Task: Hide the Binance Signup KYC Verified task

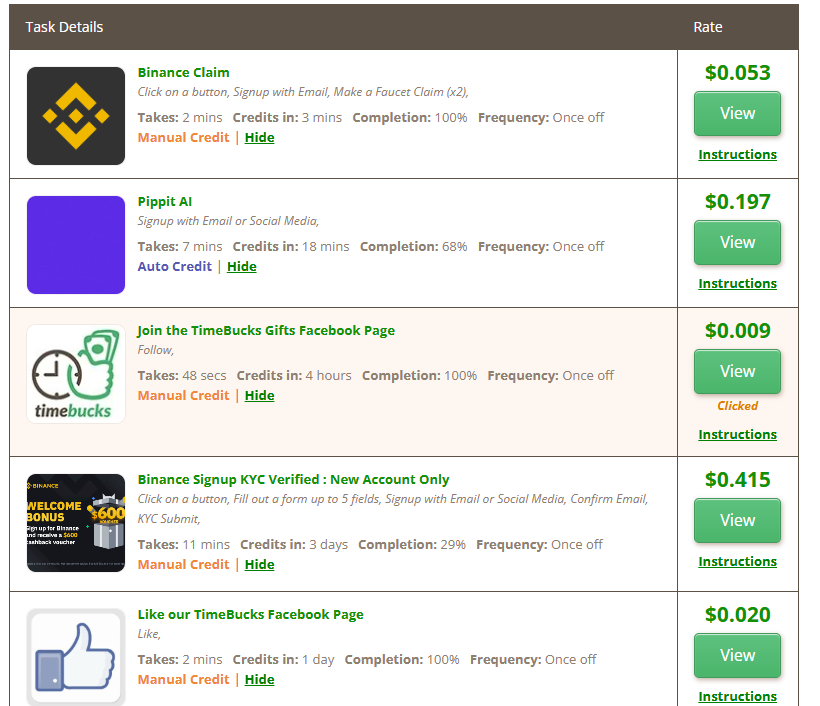Action: tap(259, 565)
